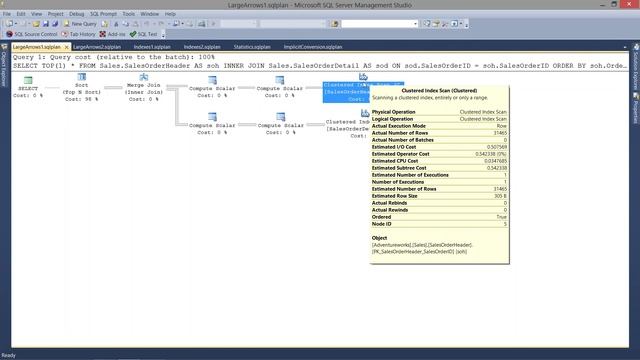Screen dimensions: 640x360
Task: Click the tooltip's Estimated Row Size row
Action: pos(439,196)
